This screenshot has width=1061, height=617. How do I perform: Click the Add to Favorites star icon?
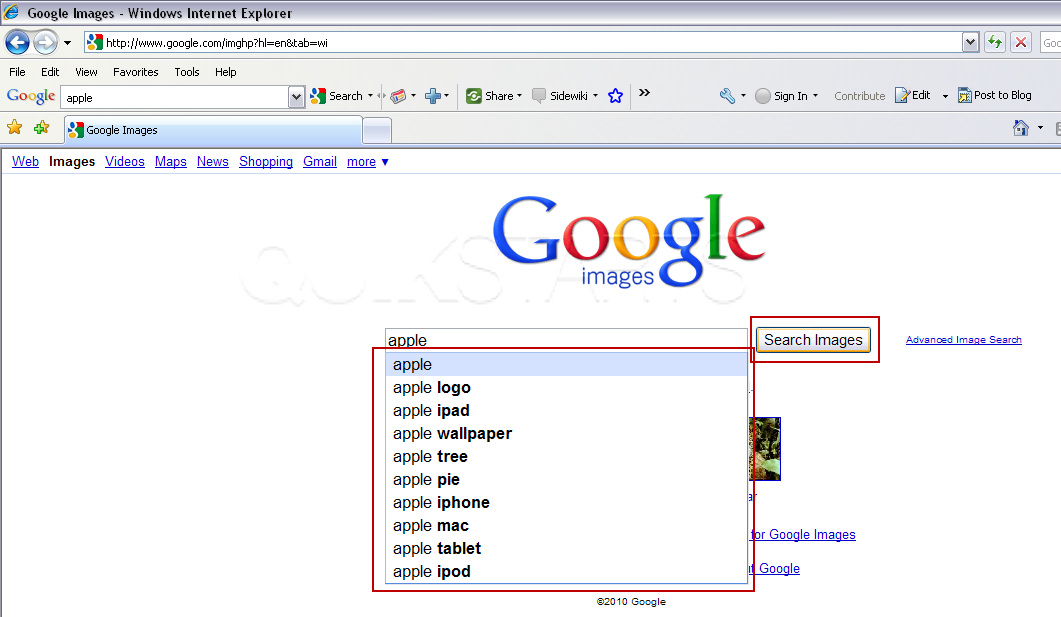coord(41,127)
